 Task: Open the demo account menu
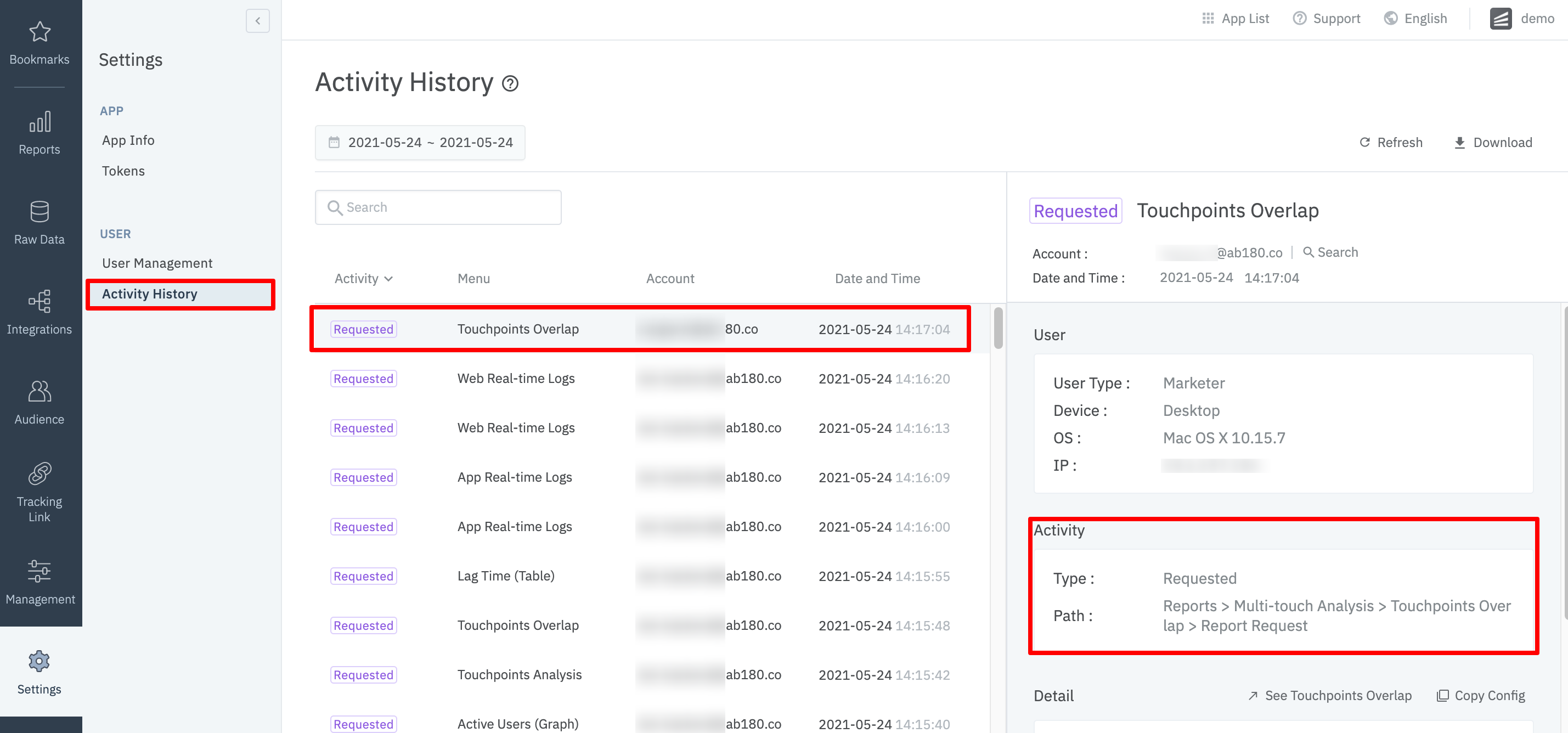pyautogui.click(x=1522, y=19)
